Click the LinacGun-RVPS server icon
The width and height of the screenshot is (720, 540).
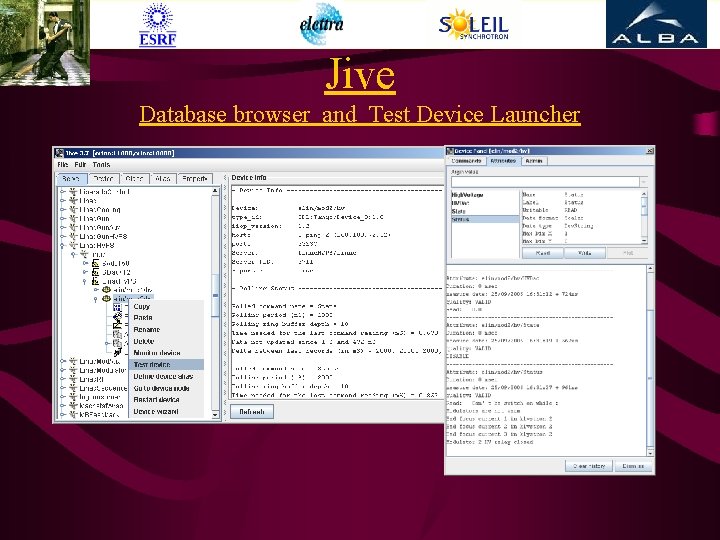[x=73, y=236]
